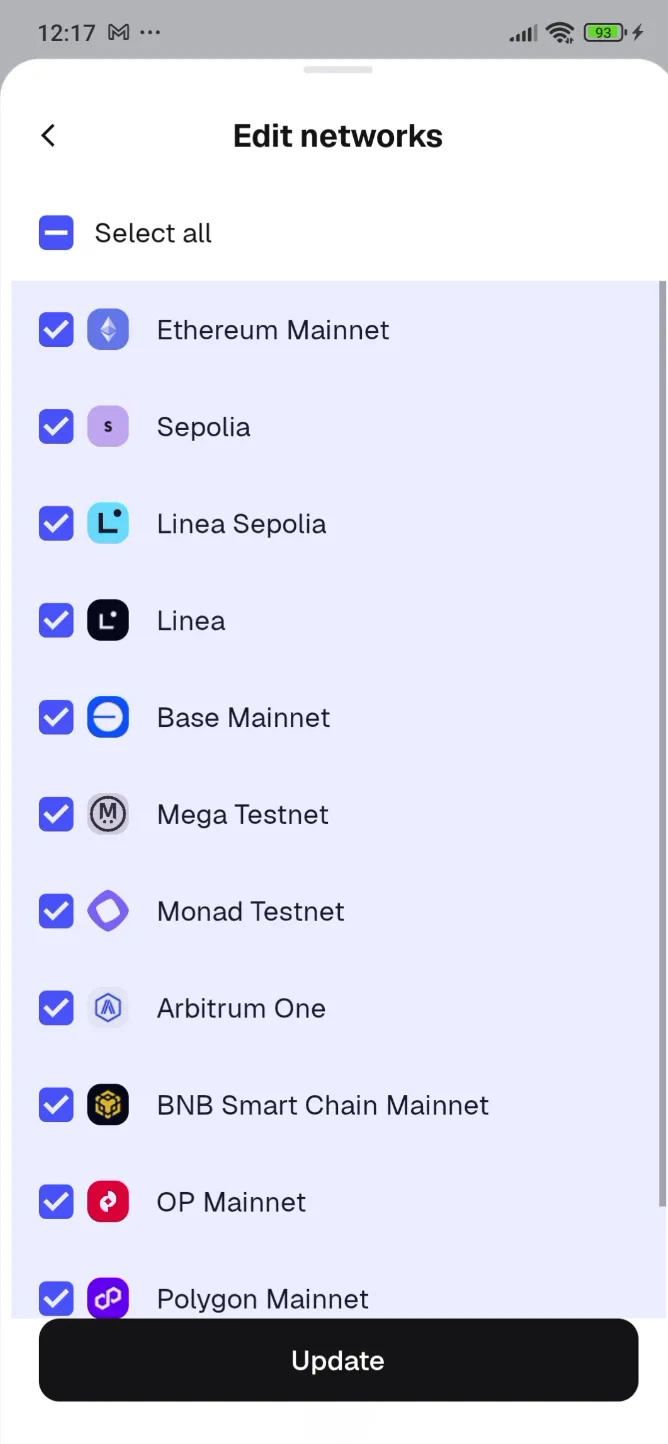Click the Ethereum Mainnet network icon
Viewport: 668px width, 1444px height.
[x=108, y=330]
